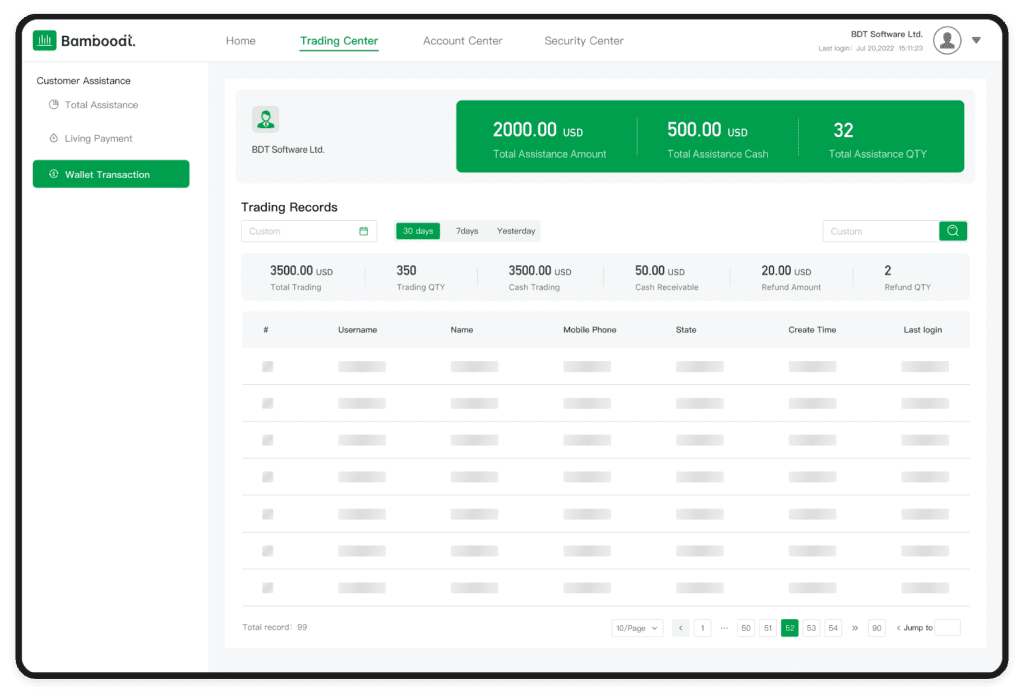Open the 10/Page size dropdown
The width and height of the screenshot is (1024, 696).
[x=637, y=628]
